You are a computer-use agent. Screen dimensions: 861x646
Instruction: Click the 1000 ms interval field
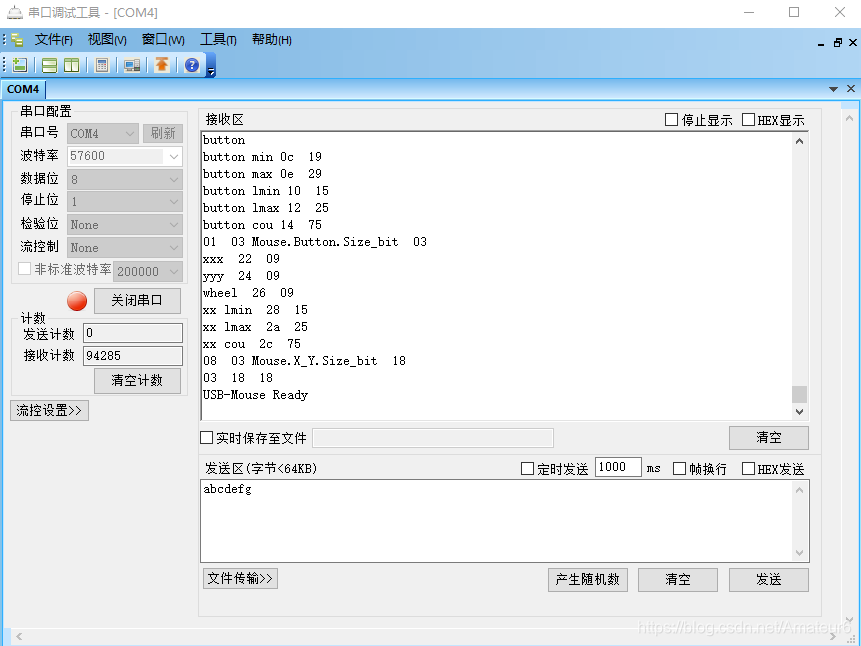tap(618, 467)
